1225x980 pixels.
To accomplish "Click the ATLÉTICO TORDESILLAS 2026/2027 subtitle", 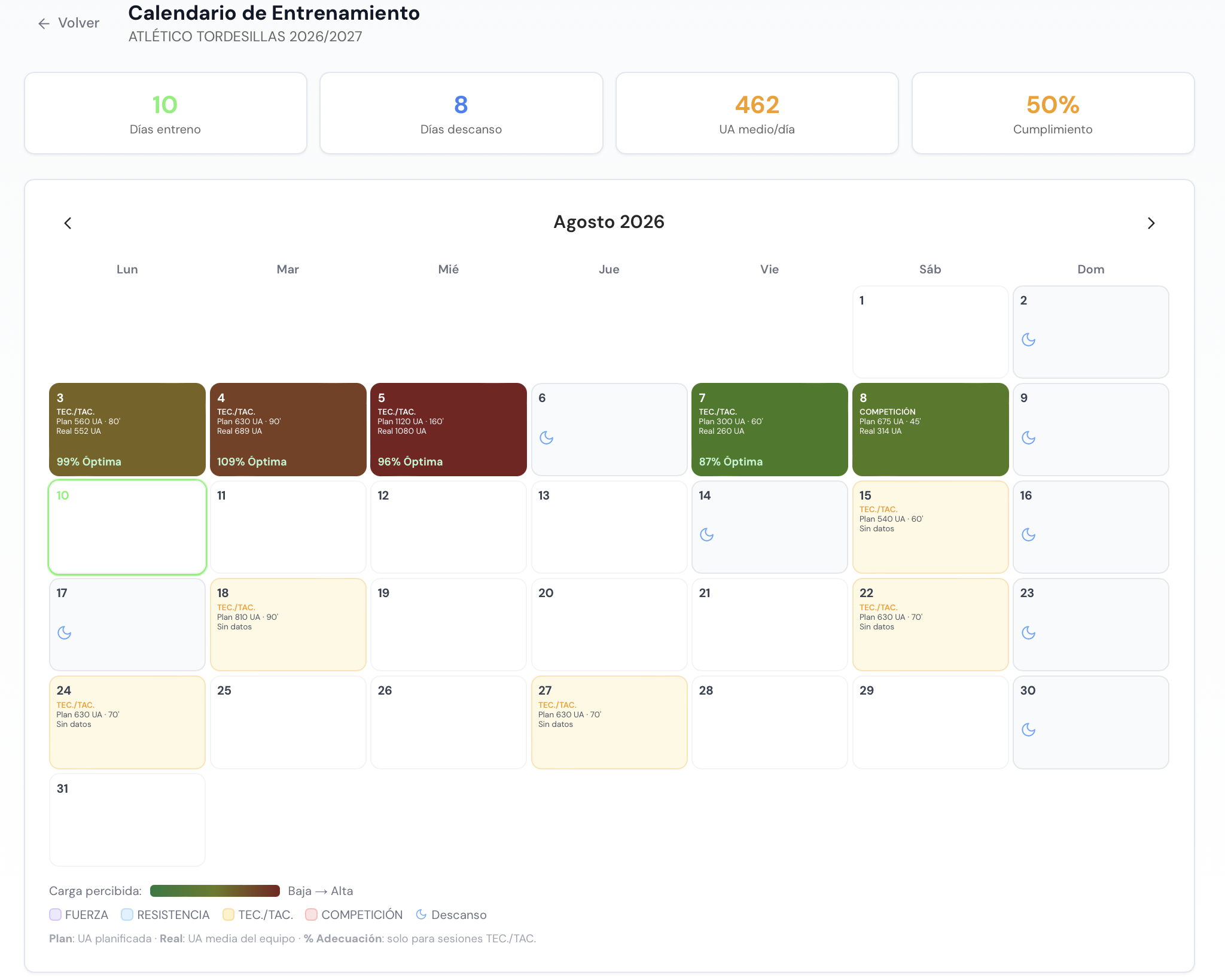I will coord(245,36).
